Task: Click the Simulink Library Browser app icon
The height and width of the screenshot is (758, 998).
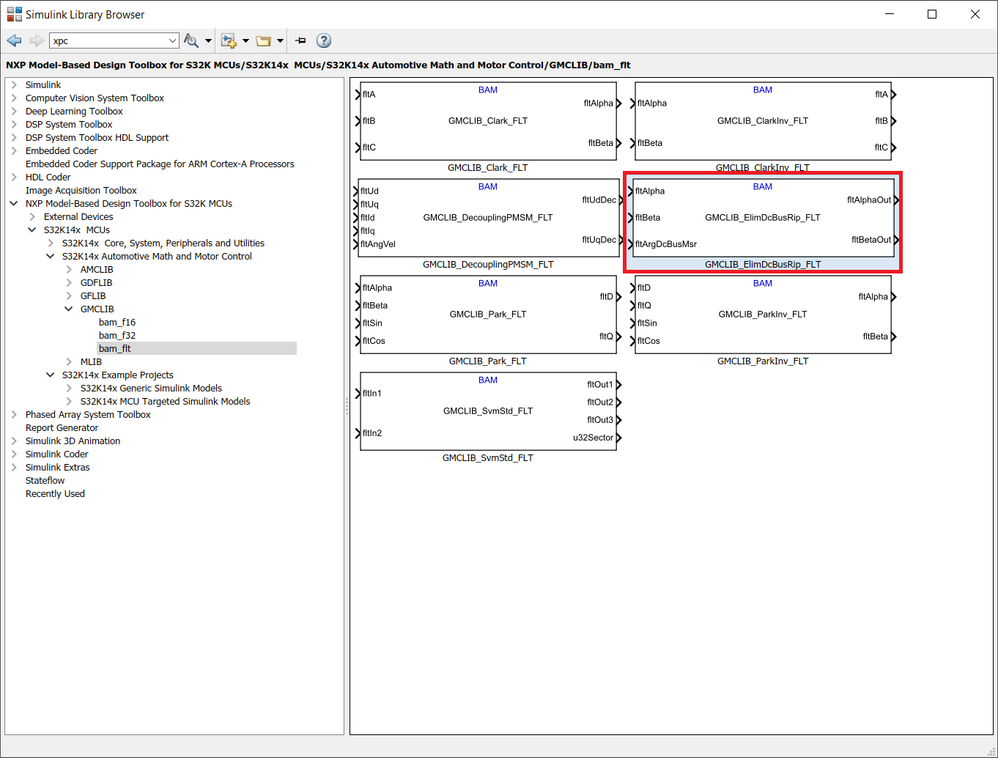Action: 14,14
